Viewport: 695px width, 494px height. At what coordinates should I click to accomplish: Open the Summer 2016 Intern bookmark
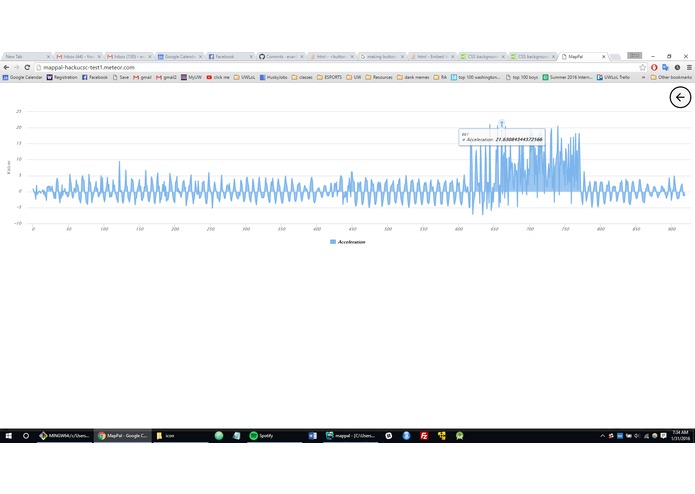pyautogui.click(x=567, y=77)
